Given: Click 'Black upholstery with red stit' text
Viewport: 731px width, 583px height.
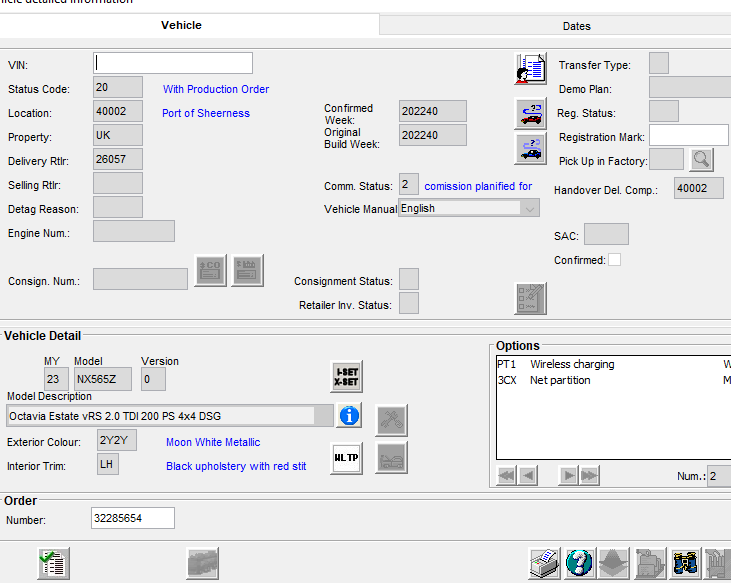Looking at the screenshot, I should 236,466.
